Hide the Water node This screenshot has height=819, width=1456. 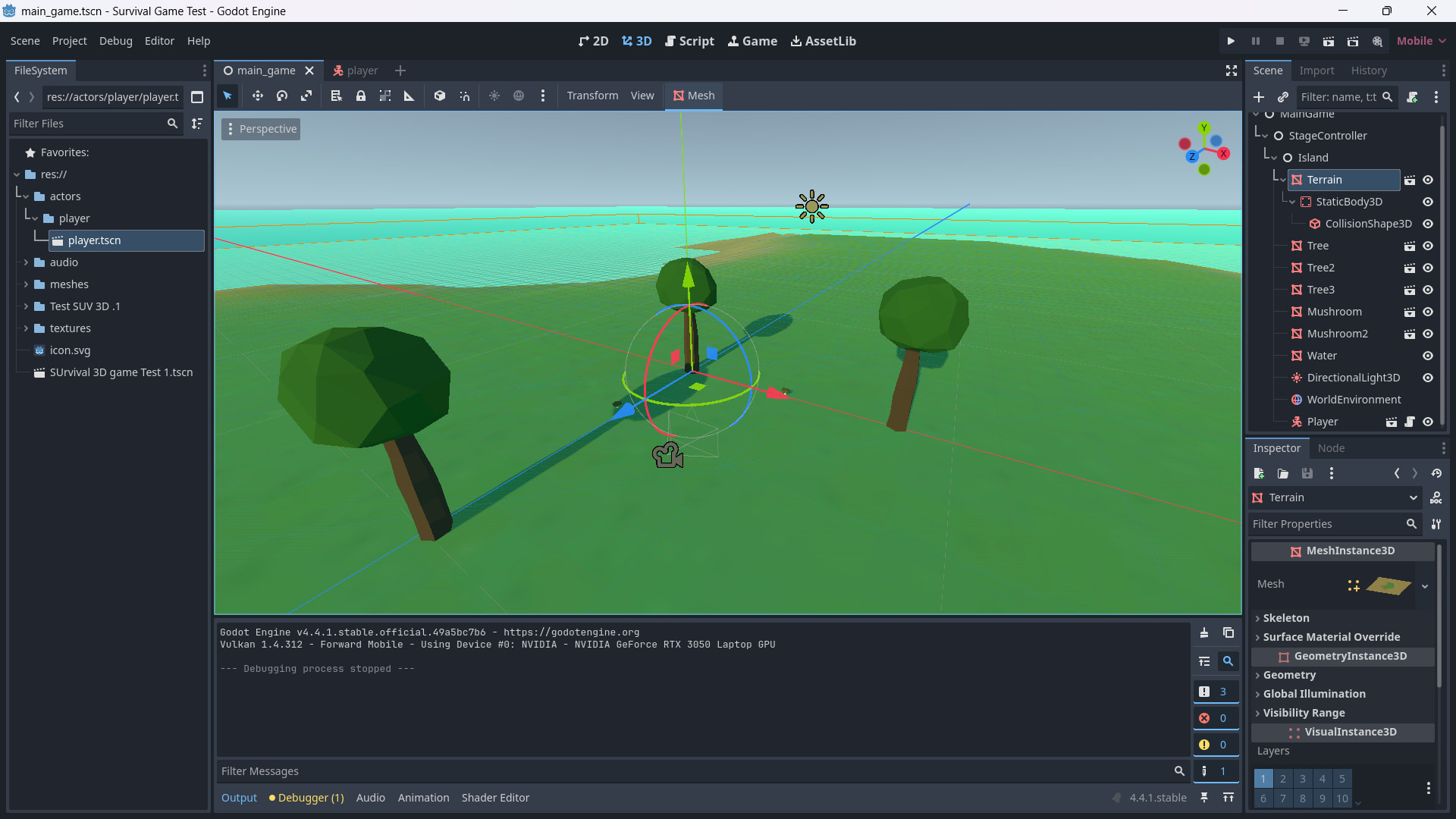[x=1428, y=356]
